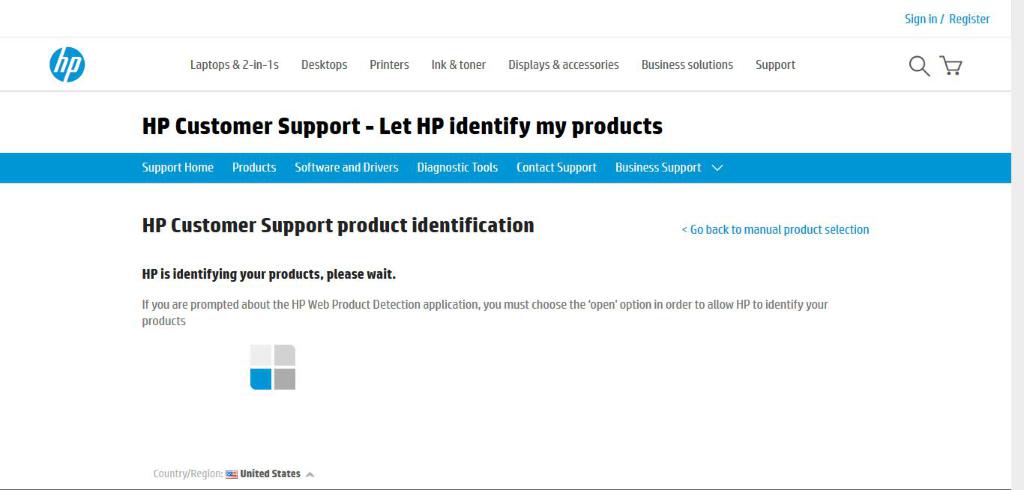Go to the Support Home tab
This screenshot has height=490, width=1024.
(177, 168)
